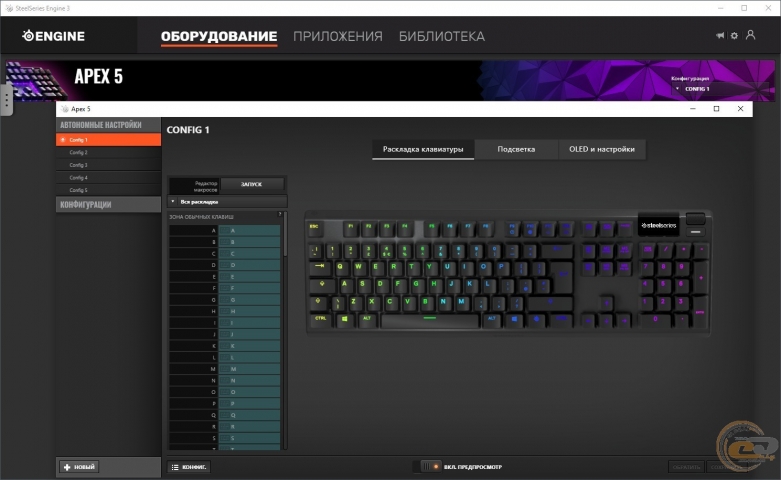The image size is (781, 480).
Task: Click the SteelSeries ENGINE logo
Action: 53,36
